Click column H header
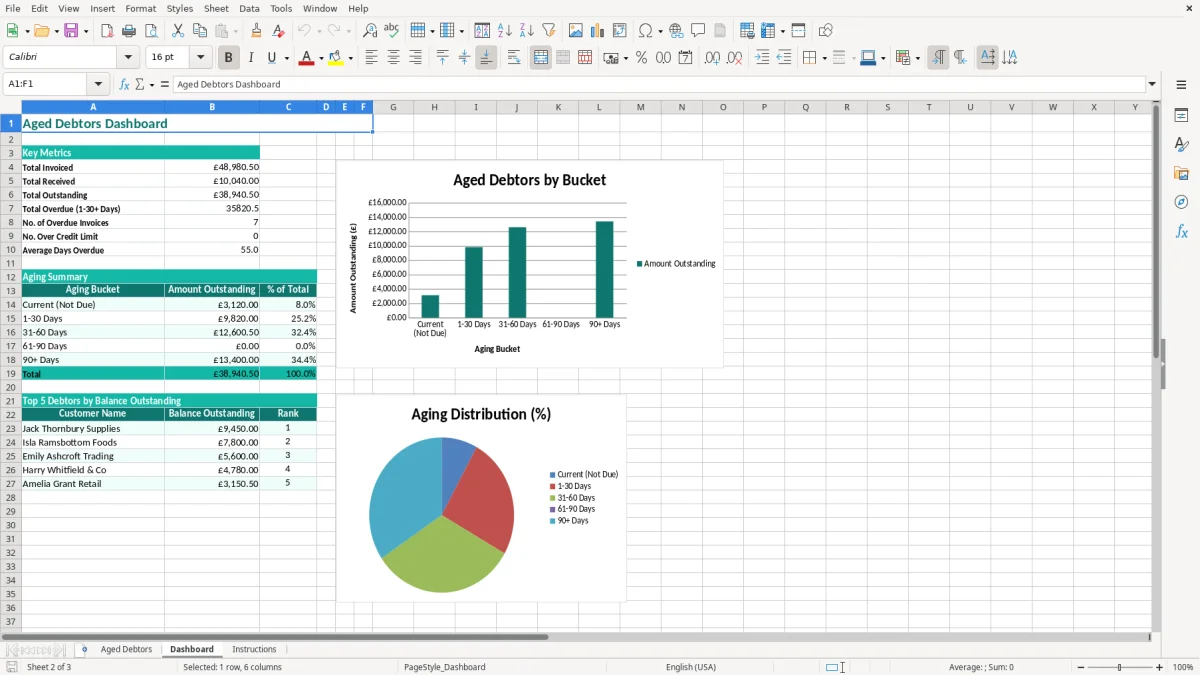Screen dimensions: 1200x675 click(434, 107)
